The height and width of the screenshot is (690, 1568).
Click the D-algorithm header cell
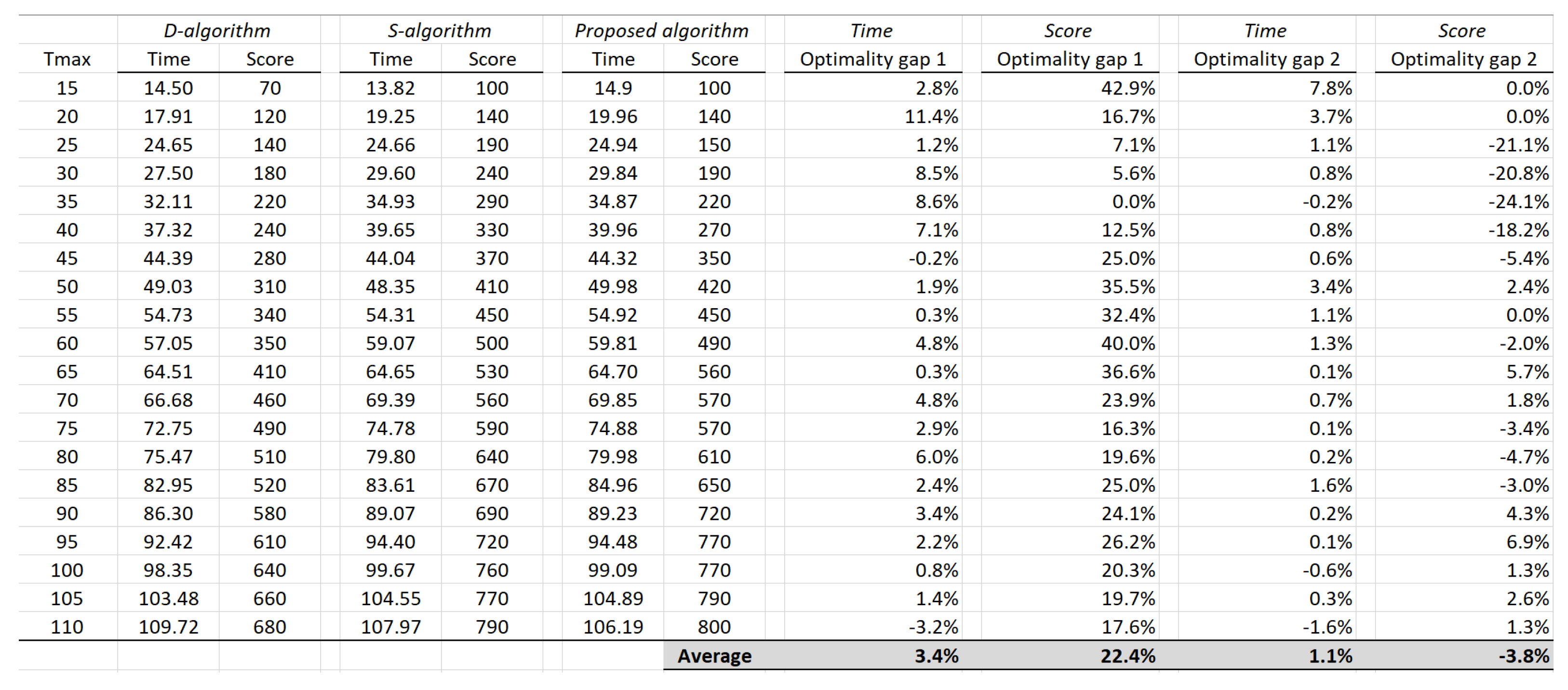(217, 30)
